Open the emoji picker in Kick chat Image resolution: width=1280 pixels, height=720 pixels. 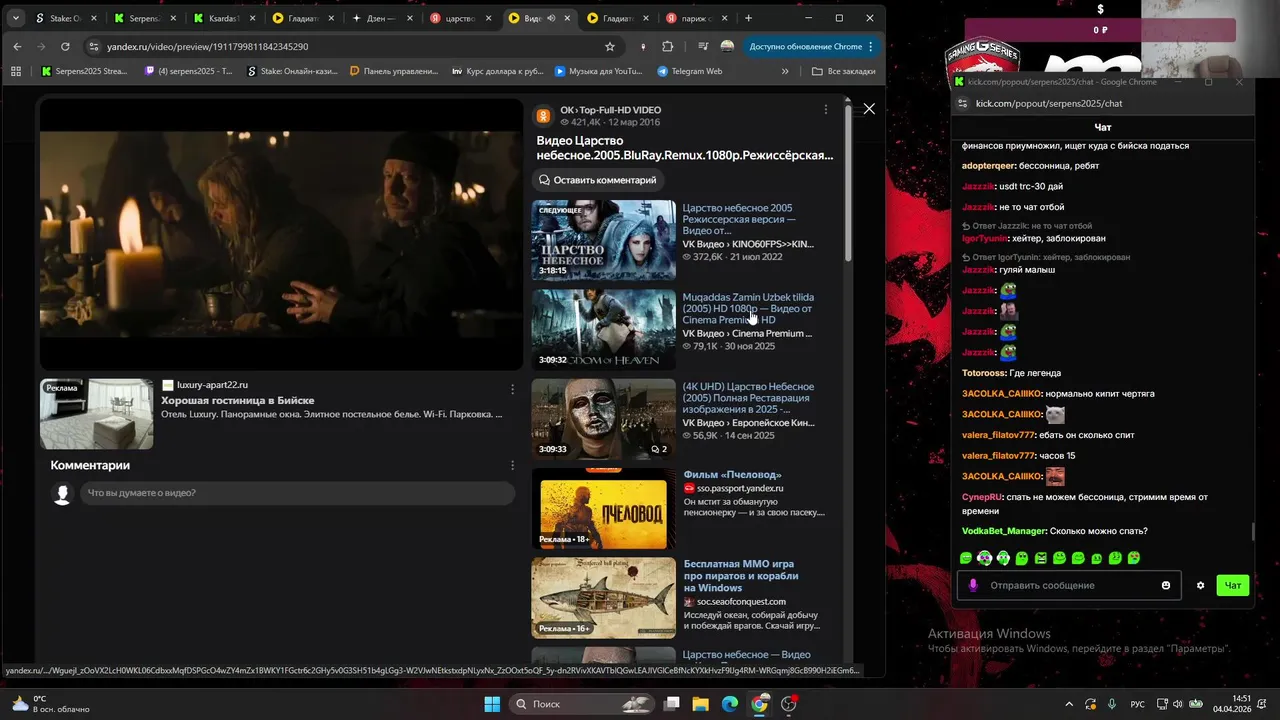point(1166,585)
